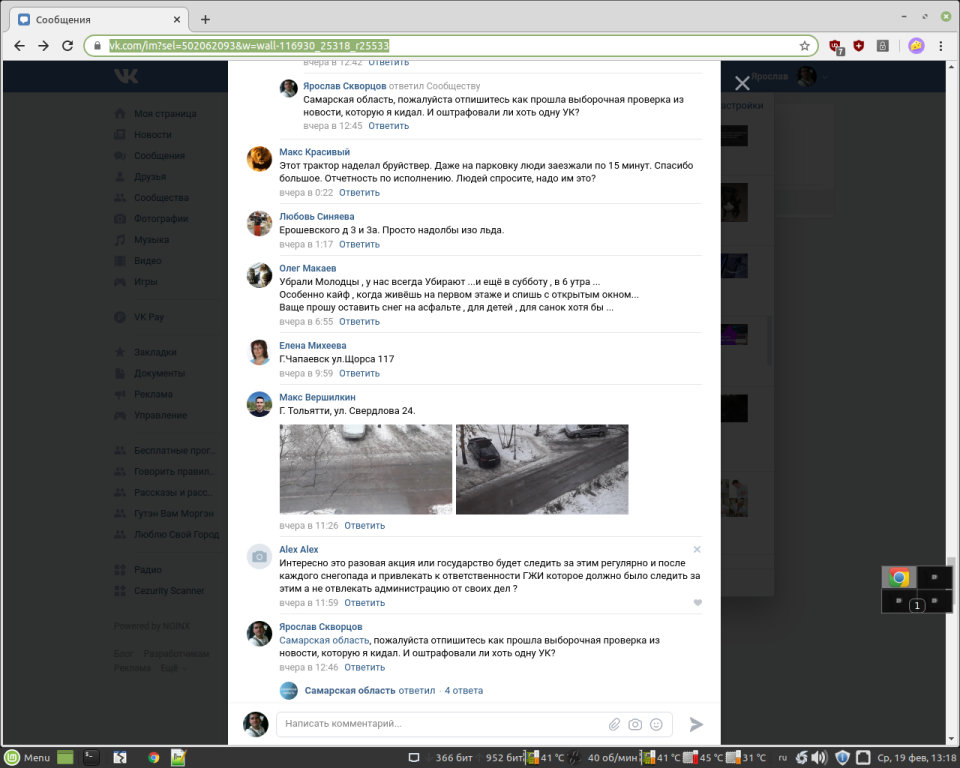Reload the page in the browser
960x768 pixels.
pos(68,46)
